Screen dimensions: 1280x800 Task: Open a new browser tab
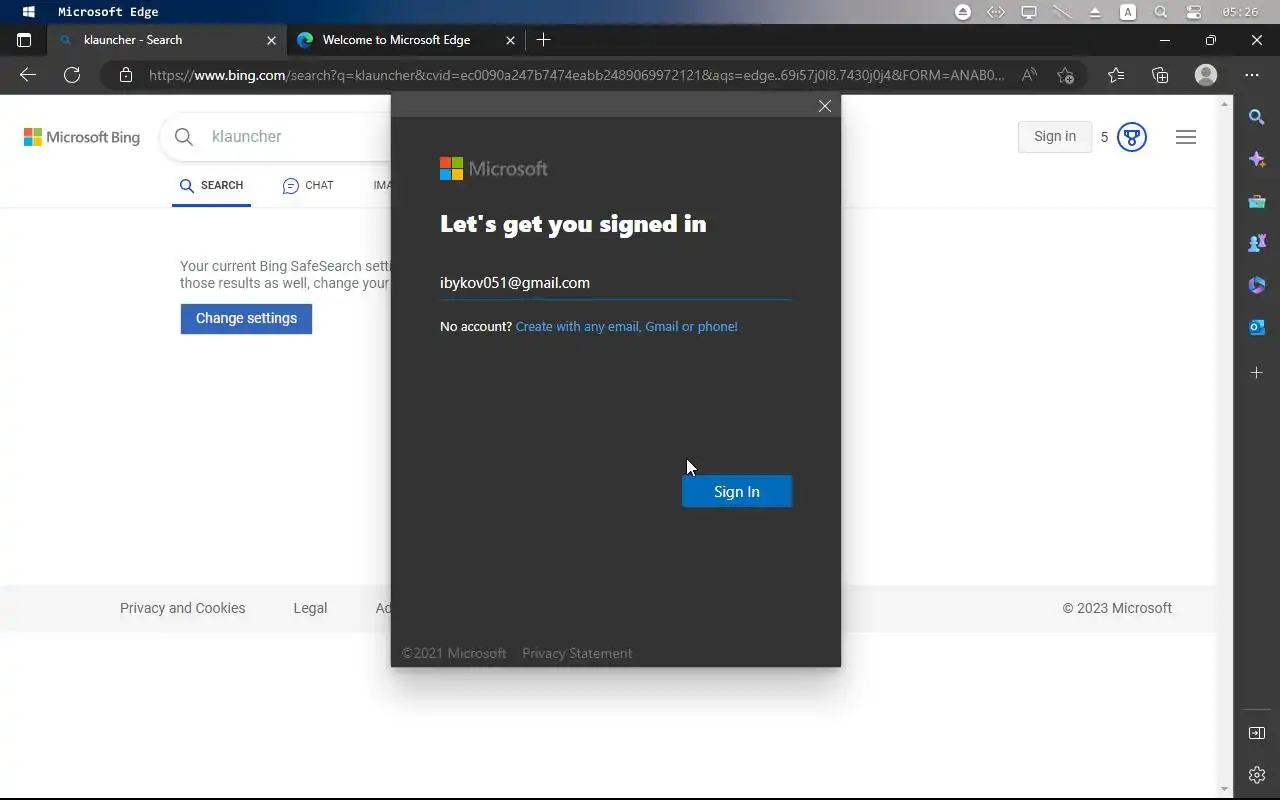pyautogui.click(x=543, y=40)
